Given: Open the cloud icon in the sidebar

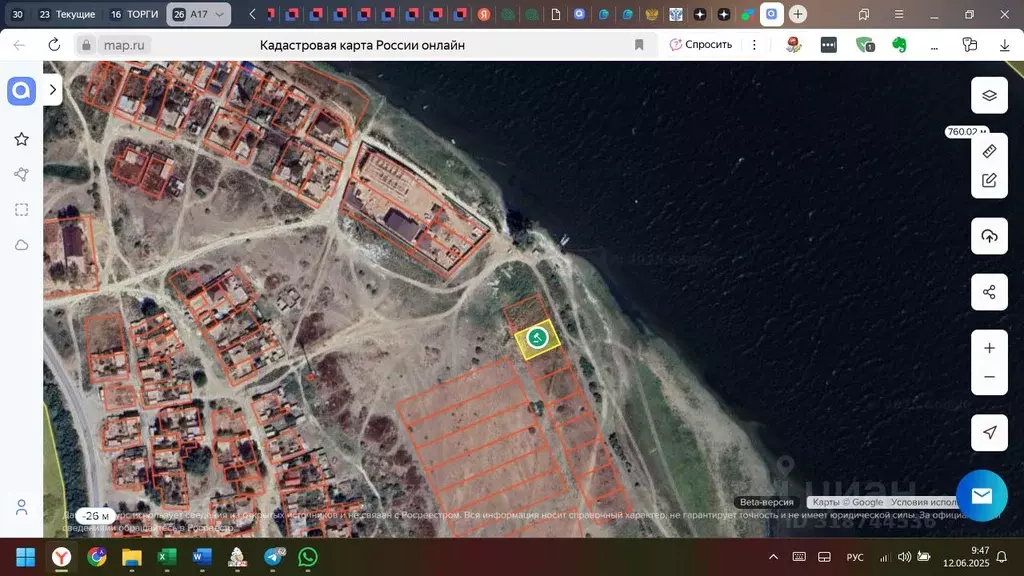Looking at the screenshot, I should 22,245.
